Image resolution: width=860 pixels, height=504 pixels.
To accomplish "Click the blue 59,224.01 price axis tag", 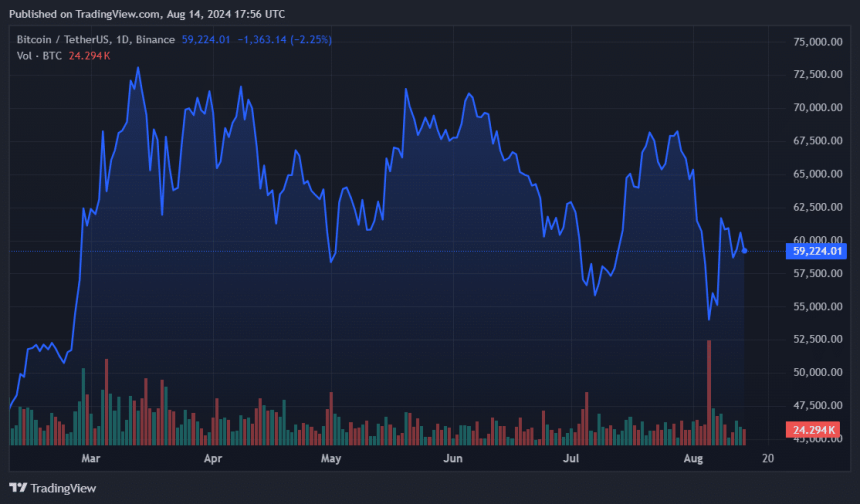I will coord(818,251).
